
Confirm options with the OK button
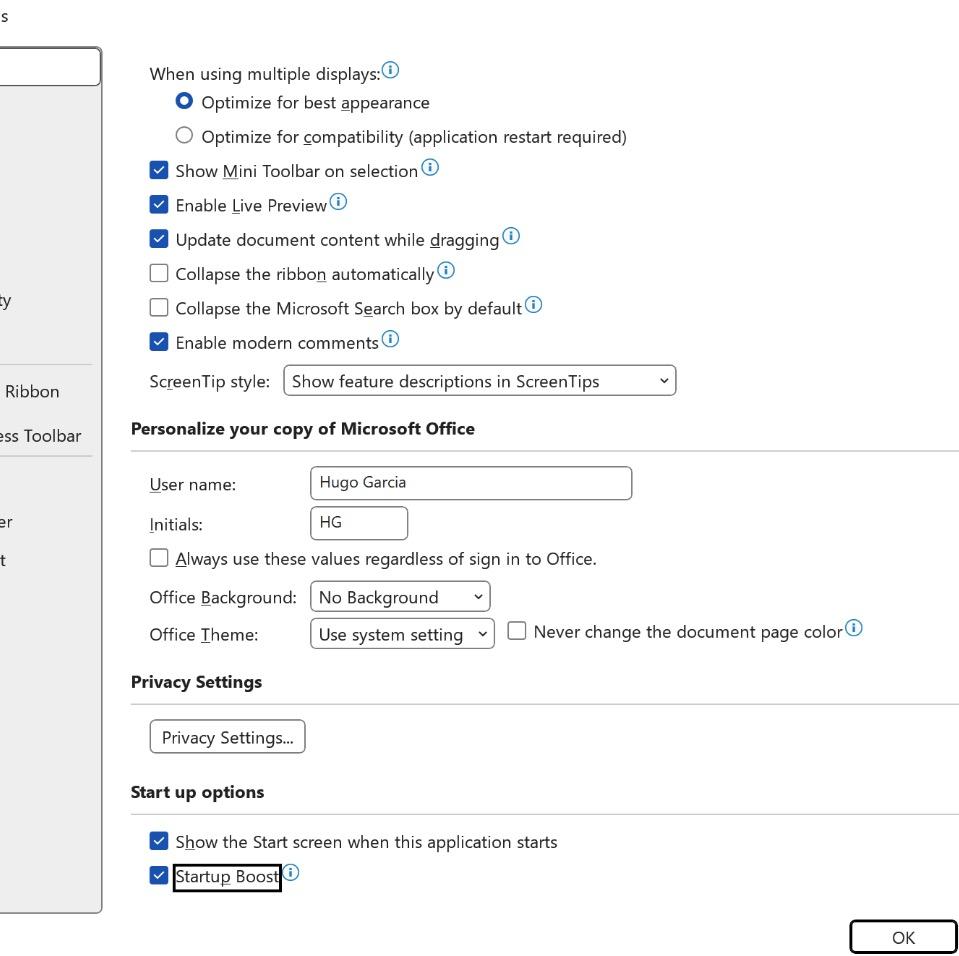pos(903,937)
